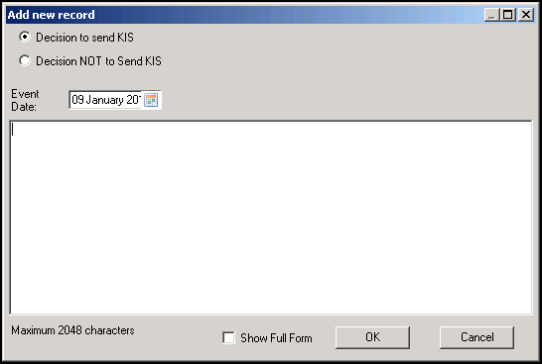The width and height of the screenshot is (542, 364).
Task: Minimize the Add new record dialog
Action: pos(492,15)
